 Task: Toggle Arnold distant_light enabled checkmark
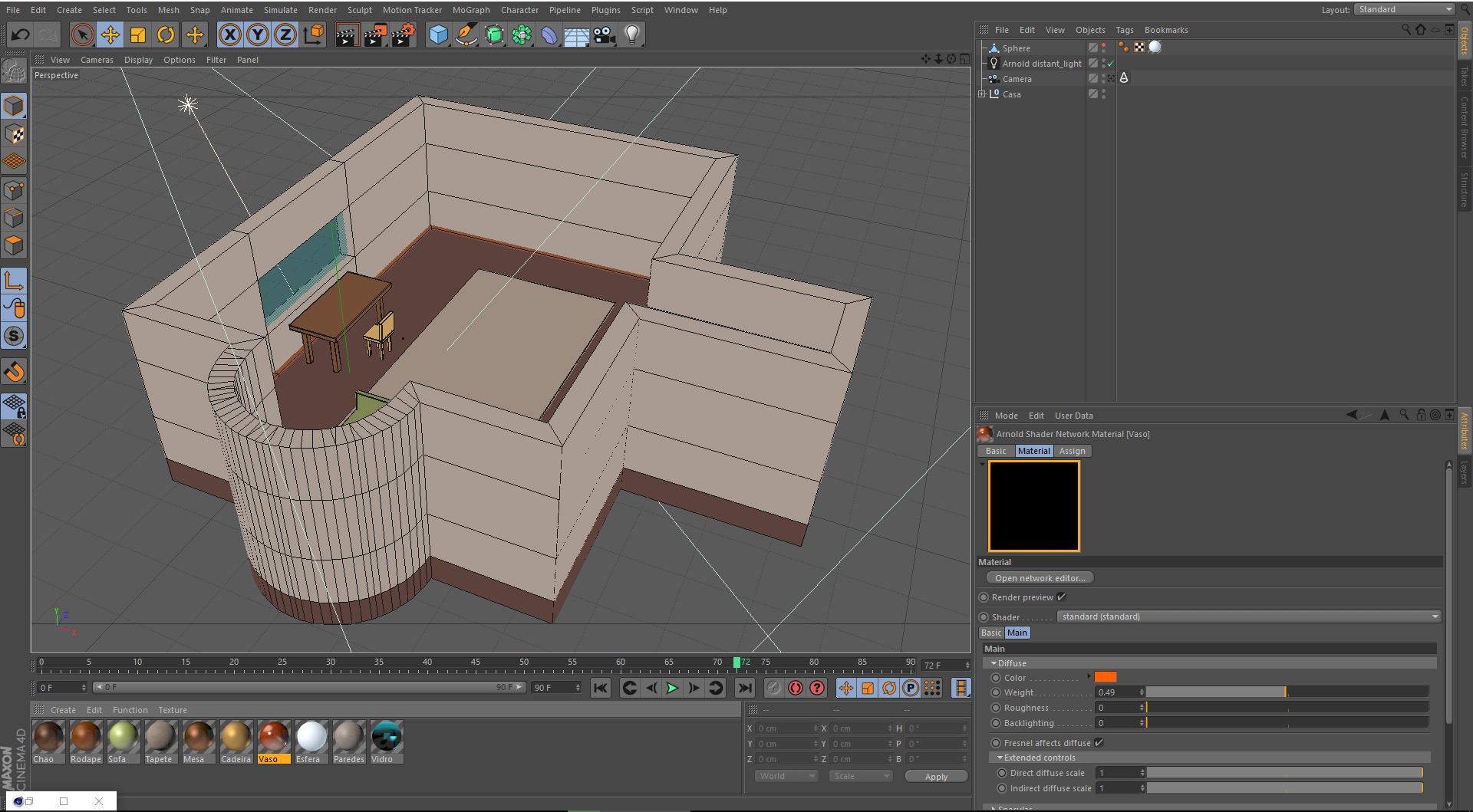(x=1110, y=64)
